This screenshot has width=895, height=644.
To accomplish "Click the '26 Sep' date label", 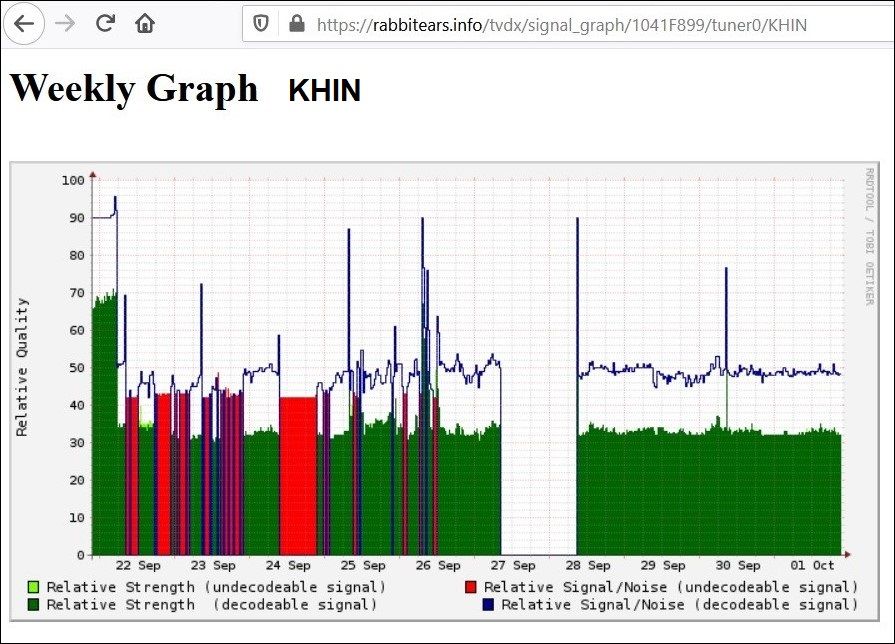I will [x=438, y=565].
